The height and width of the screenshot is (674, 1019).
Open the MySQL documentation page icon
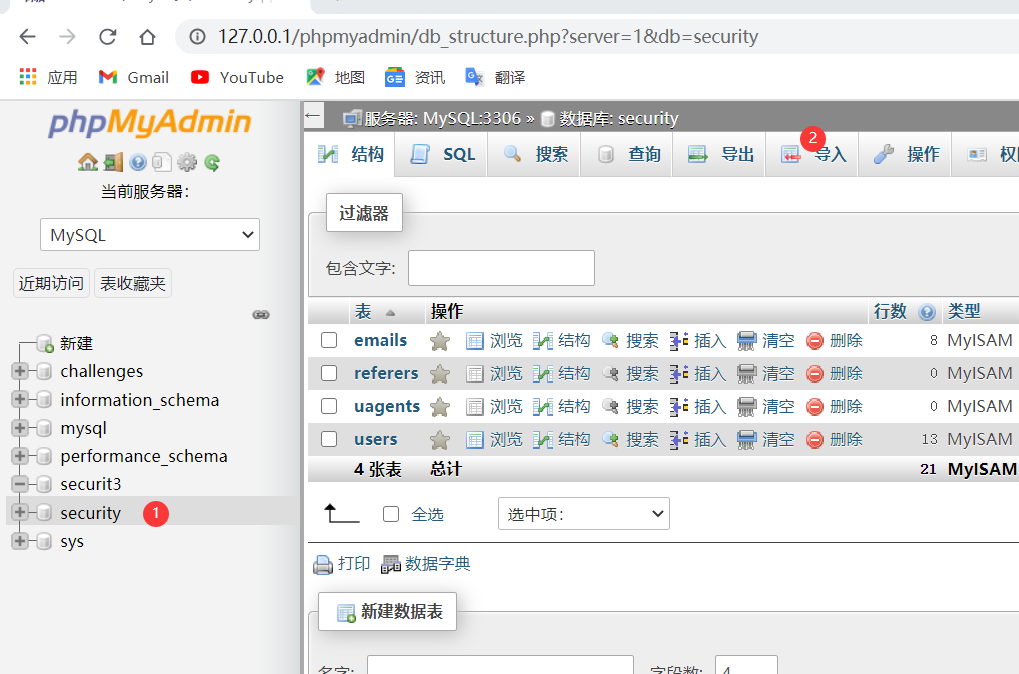pyautogui.click(x=162, y=162)
